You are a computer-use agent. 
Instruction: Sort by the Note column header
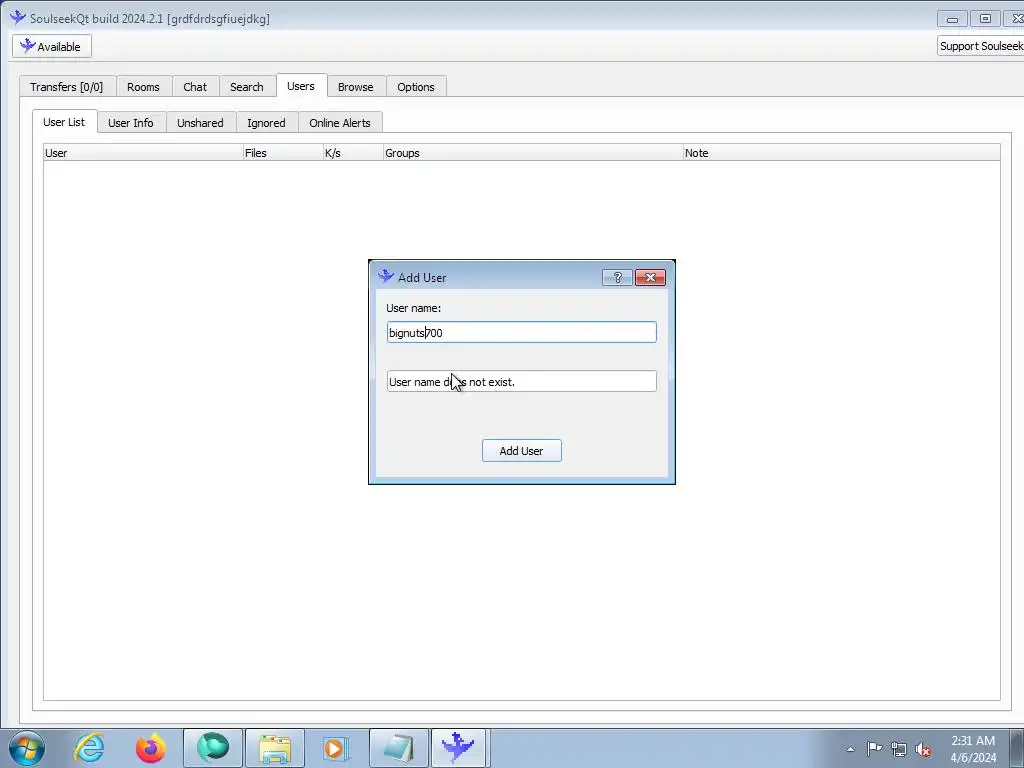[x=841, y=153]
